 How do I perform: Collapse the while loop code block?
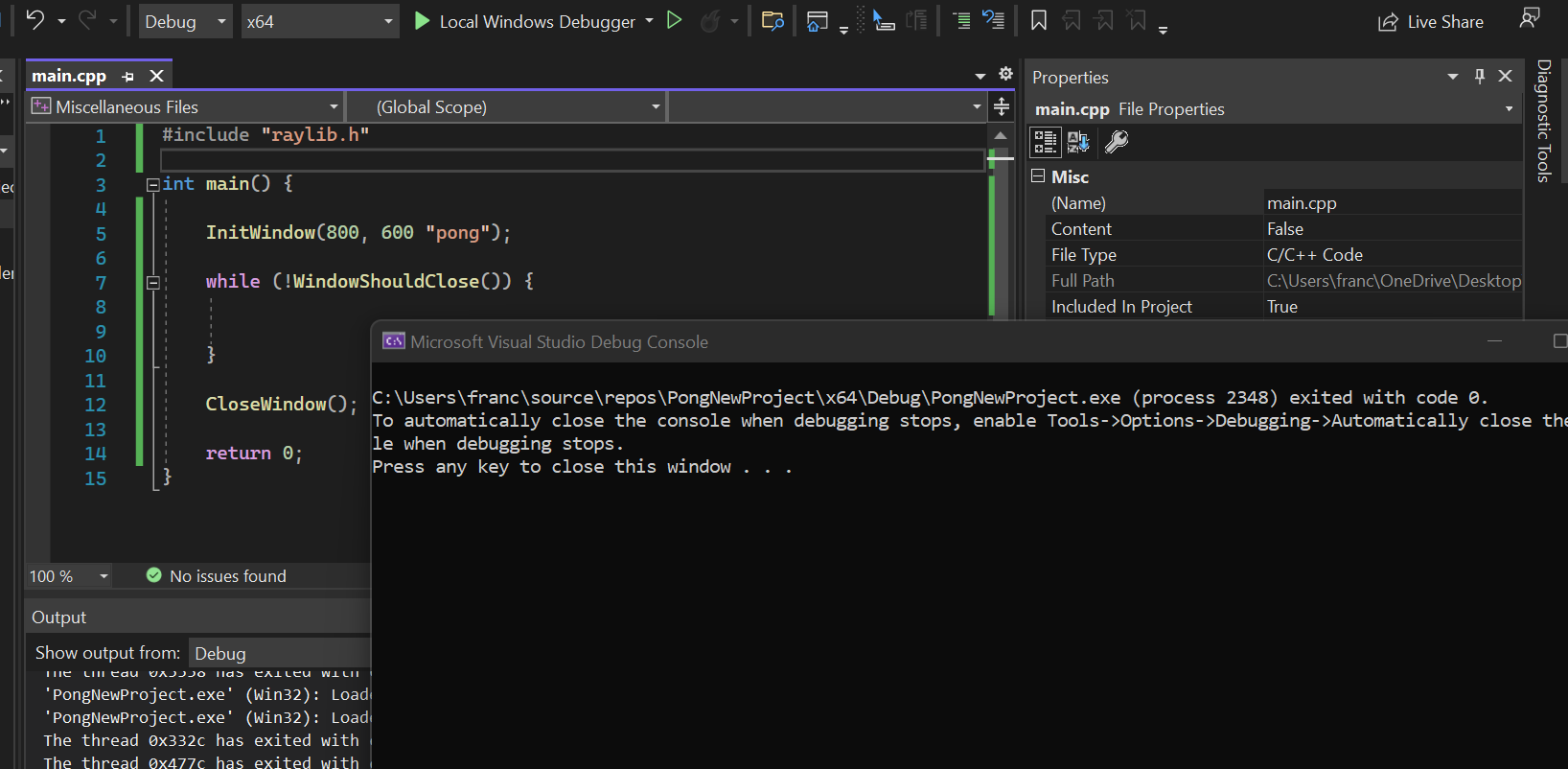pos(153,282)
